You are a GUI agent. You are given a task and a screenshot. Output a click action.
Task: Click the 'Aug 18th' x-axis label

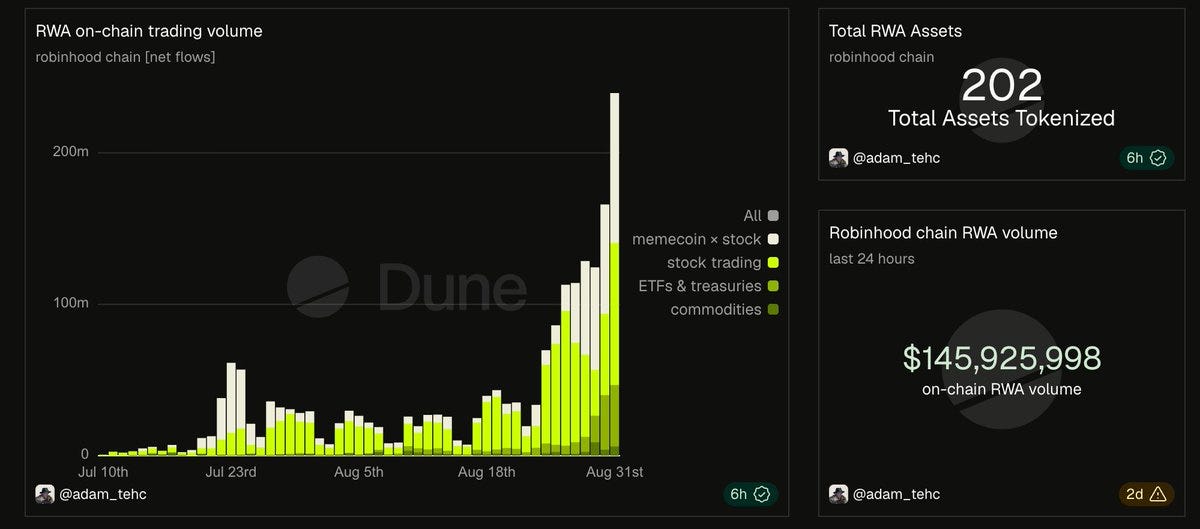(487, 471)
